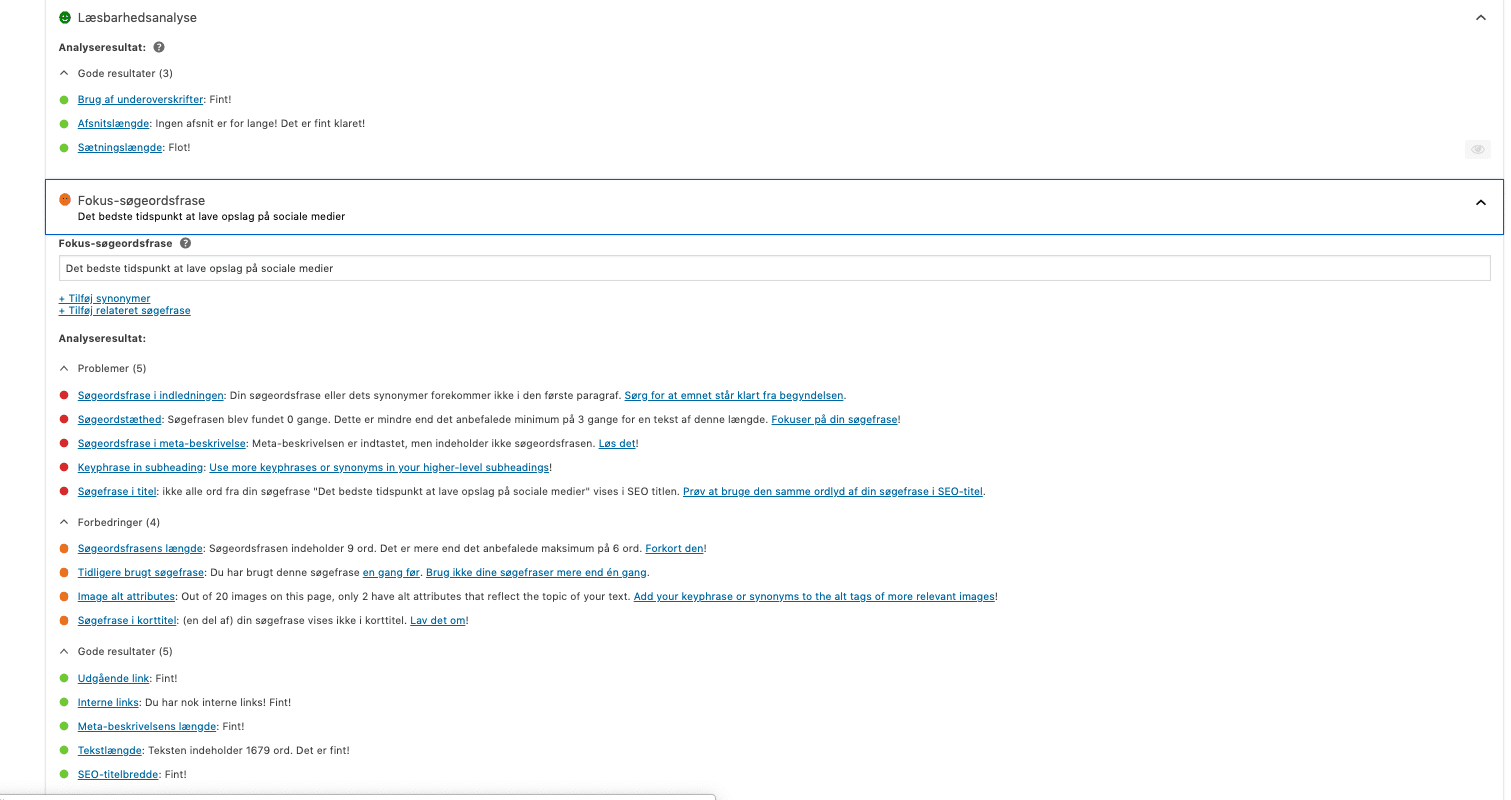Open Søgeordsfrase i indledningen link
The width and height of the screenshot is (1511, 800).
tap(151, 395)
